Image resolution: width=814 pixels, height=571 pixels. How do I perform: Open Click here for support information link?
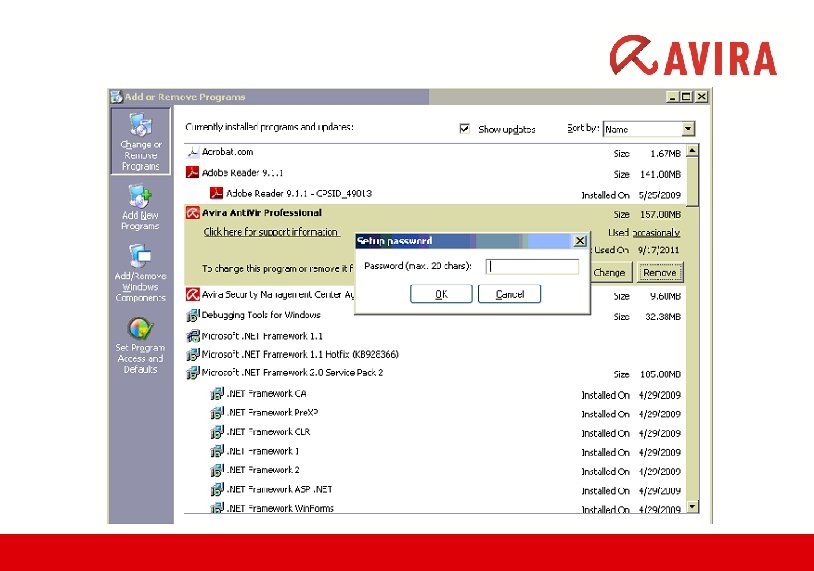tap(271, 232)
